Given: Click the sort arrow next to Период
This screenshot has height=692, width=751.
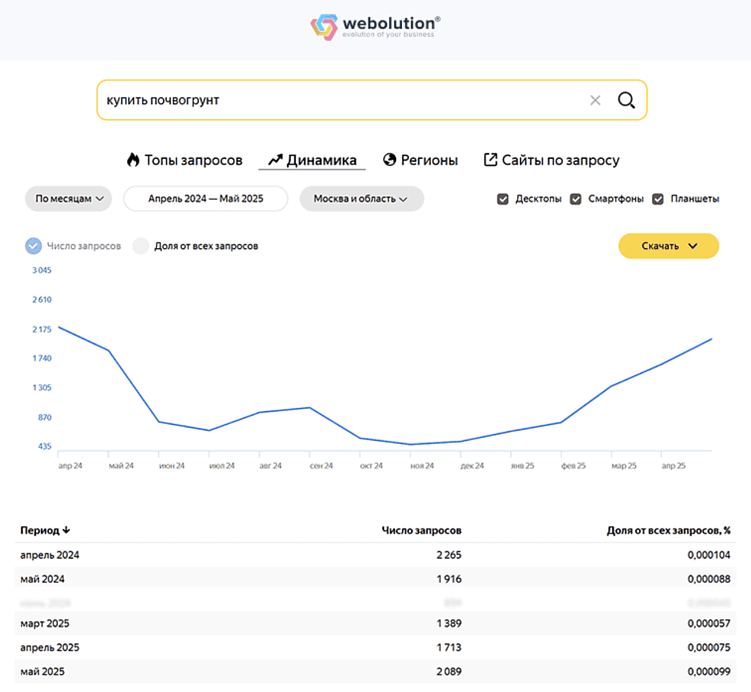Looking at the screenshot, I should pyautogui.click(x=67, y=530).
